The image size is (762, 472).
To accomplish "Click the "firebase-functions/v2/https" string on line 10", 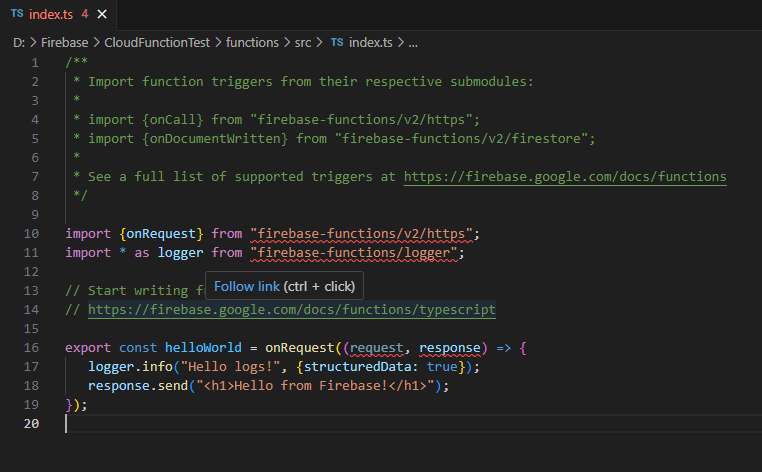I will (x=362, y=234).
